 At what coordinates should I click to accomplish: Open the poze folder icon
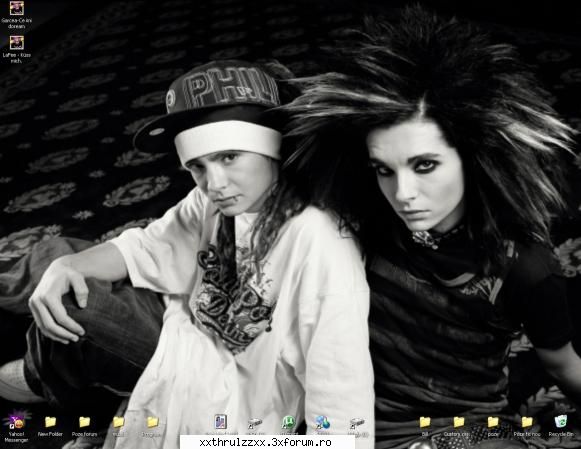coord(493,422)
